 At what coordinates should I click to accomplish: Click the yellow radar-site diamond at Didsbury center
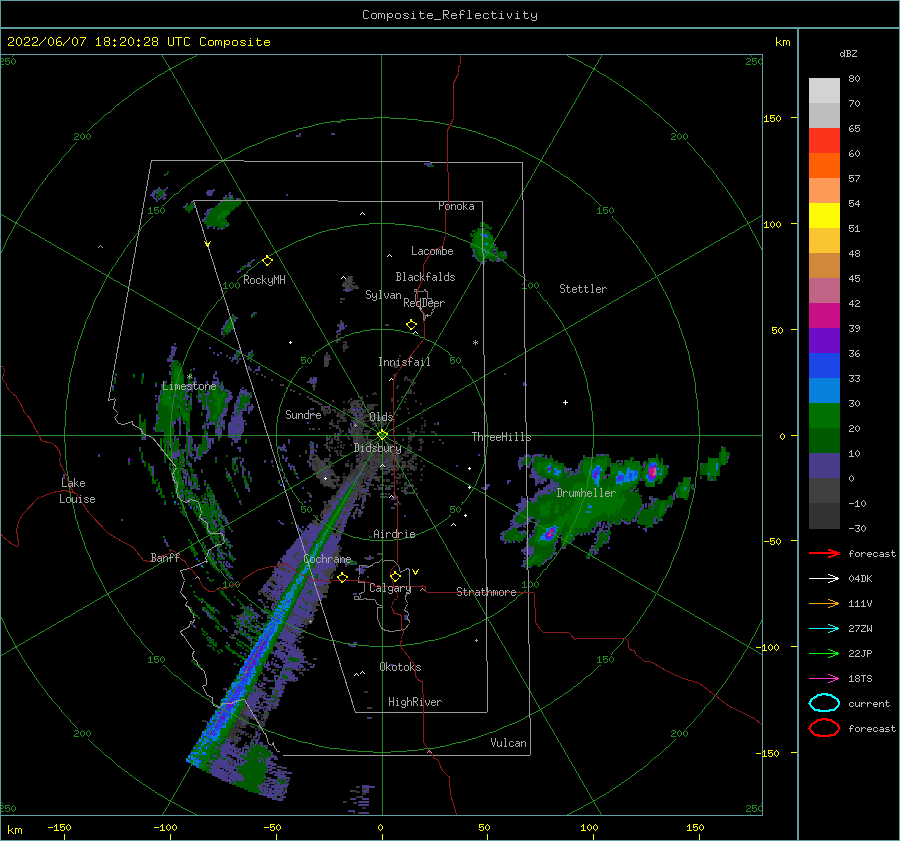tap(382, 435)
